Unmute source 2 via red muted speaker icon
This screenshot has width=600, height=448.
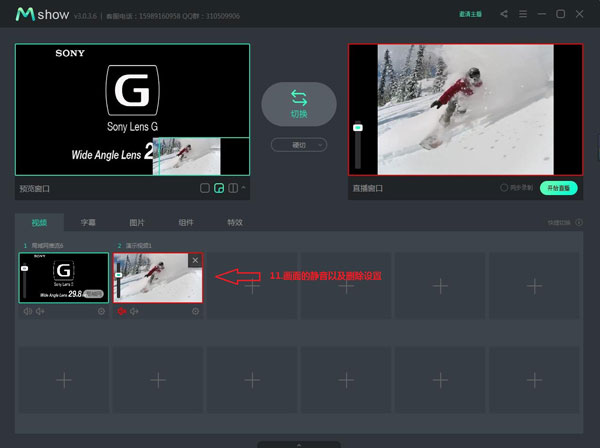(122, 311)
